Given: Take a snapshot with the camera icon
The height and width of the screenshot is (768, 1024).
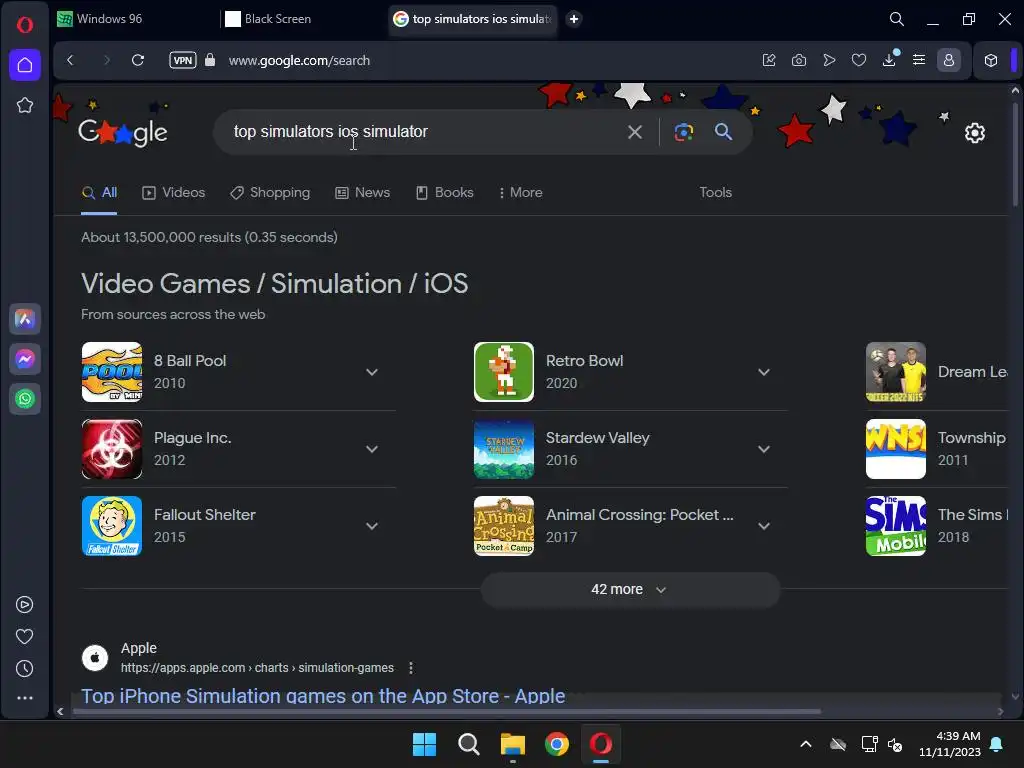Looking at the screenshot, I should pos(799,60).
